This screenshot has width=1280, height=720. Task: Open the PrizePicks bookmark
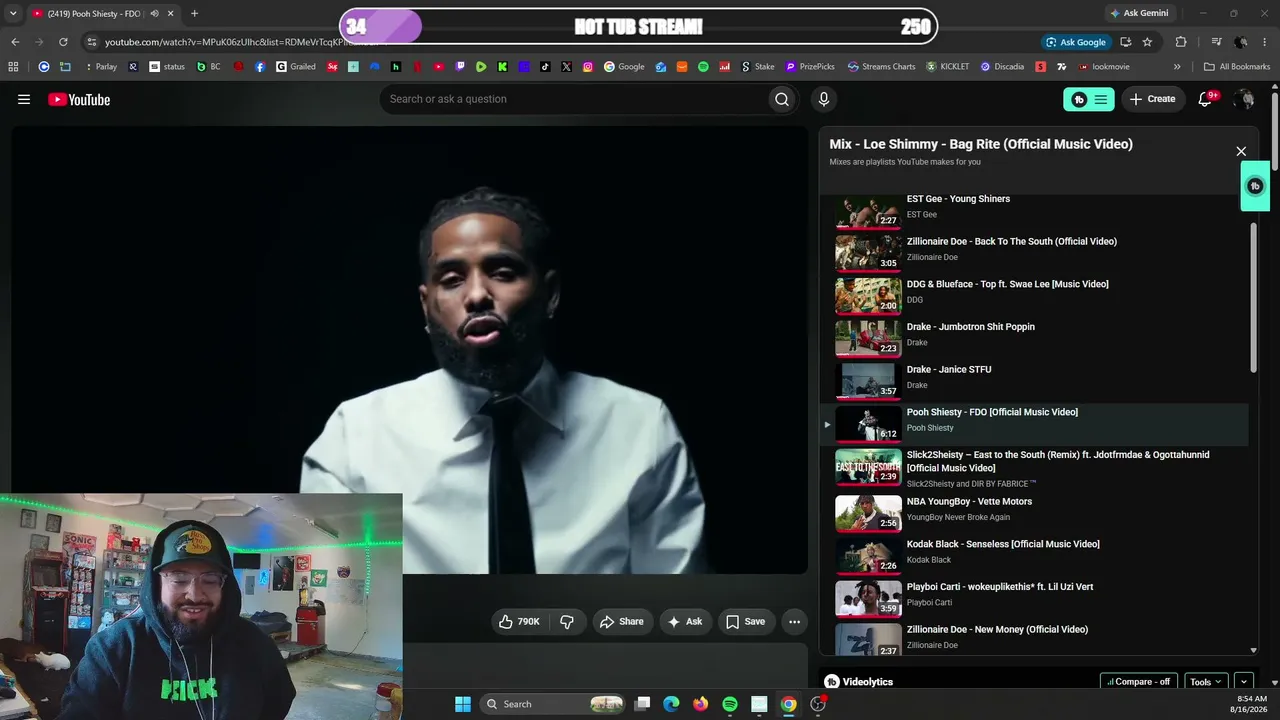810,67
